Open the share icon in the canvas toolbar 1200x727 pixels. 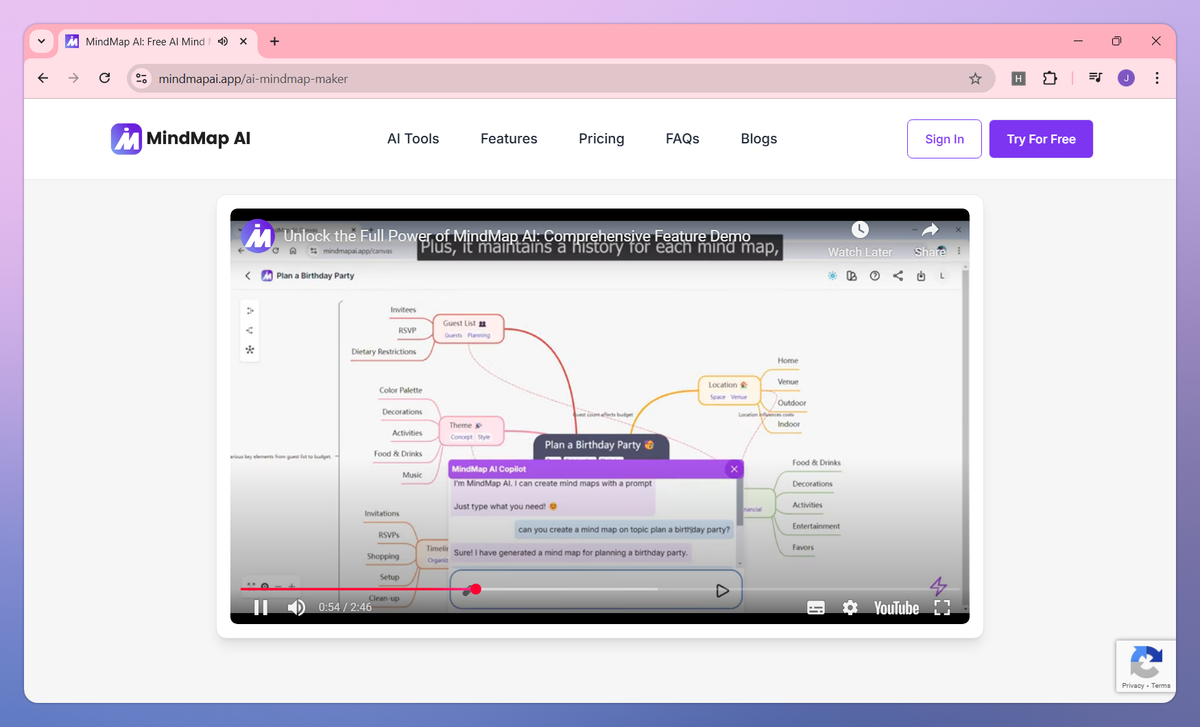pos(897,275)
